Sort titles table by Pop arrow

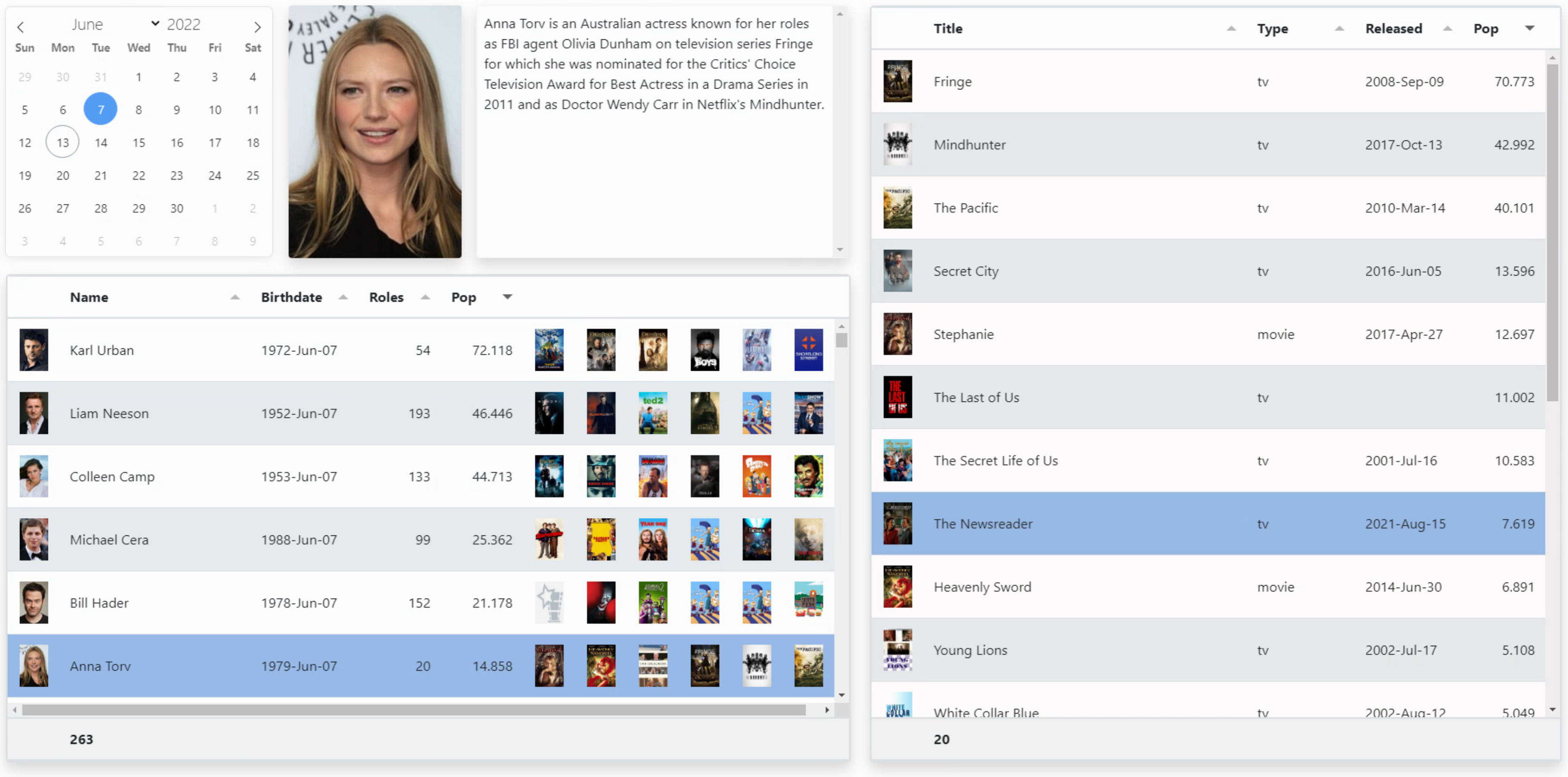1530,29
